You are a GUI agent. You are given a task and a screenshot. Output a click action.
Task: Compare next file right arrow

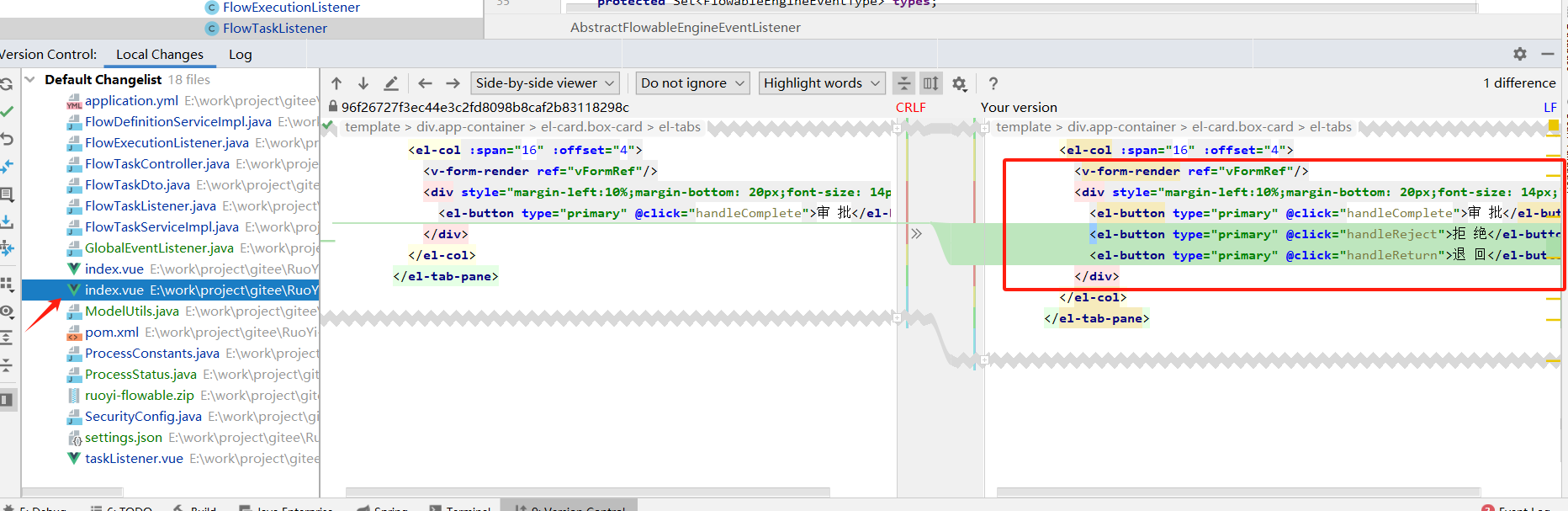pos(453,83)
